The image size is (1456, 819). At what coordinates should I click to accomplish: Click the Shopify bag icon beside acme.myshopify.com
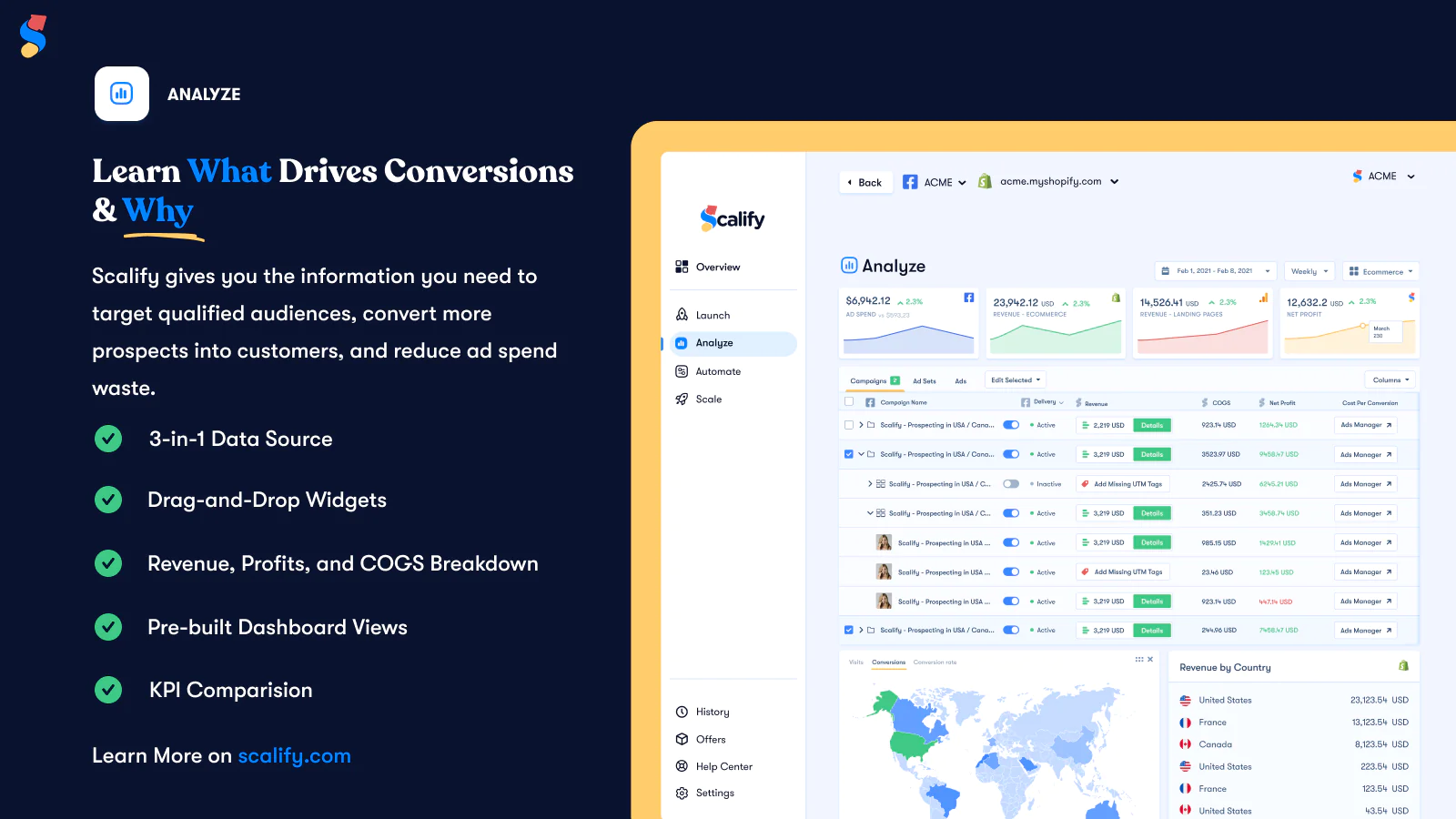tap(985, 181)
